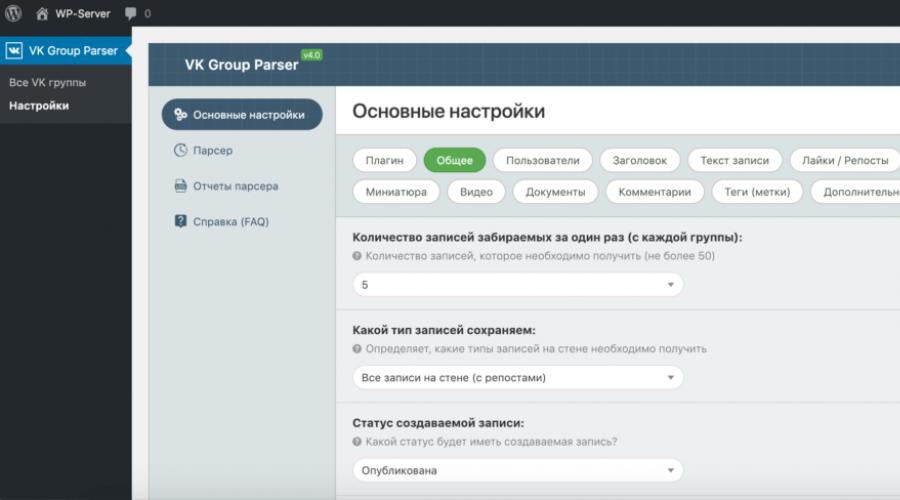Viewport: 900px width, 500px height.
Task: Click the Видео tab pill
Action: 476,192
